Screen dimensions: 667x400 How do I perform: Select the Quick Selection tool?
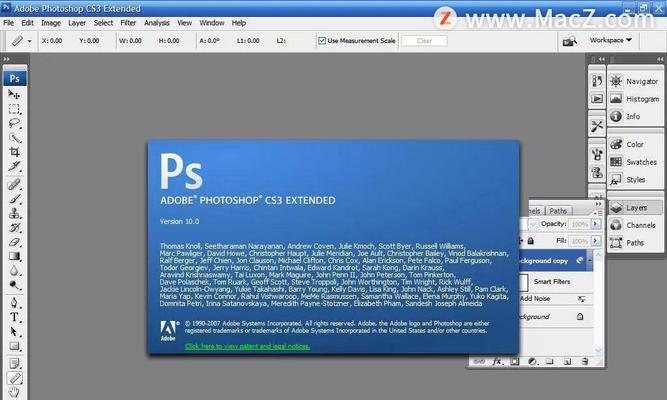[x=14, y=138]
